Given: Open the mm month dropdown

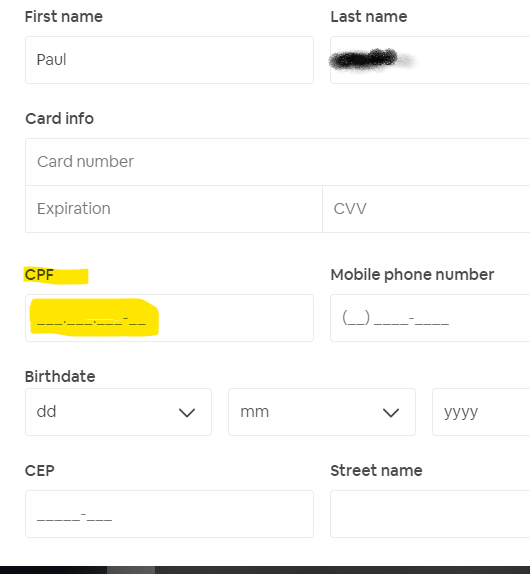Looking at the screenshot, I should pyautogui.click(x=322, y=412).
